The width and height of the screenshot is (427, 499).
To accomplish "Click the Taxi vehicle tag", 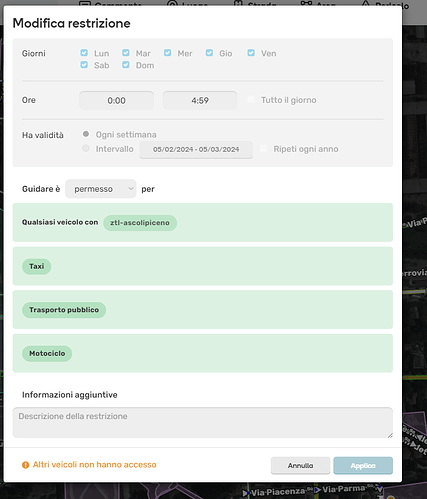I will (36, 266).
